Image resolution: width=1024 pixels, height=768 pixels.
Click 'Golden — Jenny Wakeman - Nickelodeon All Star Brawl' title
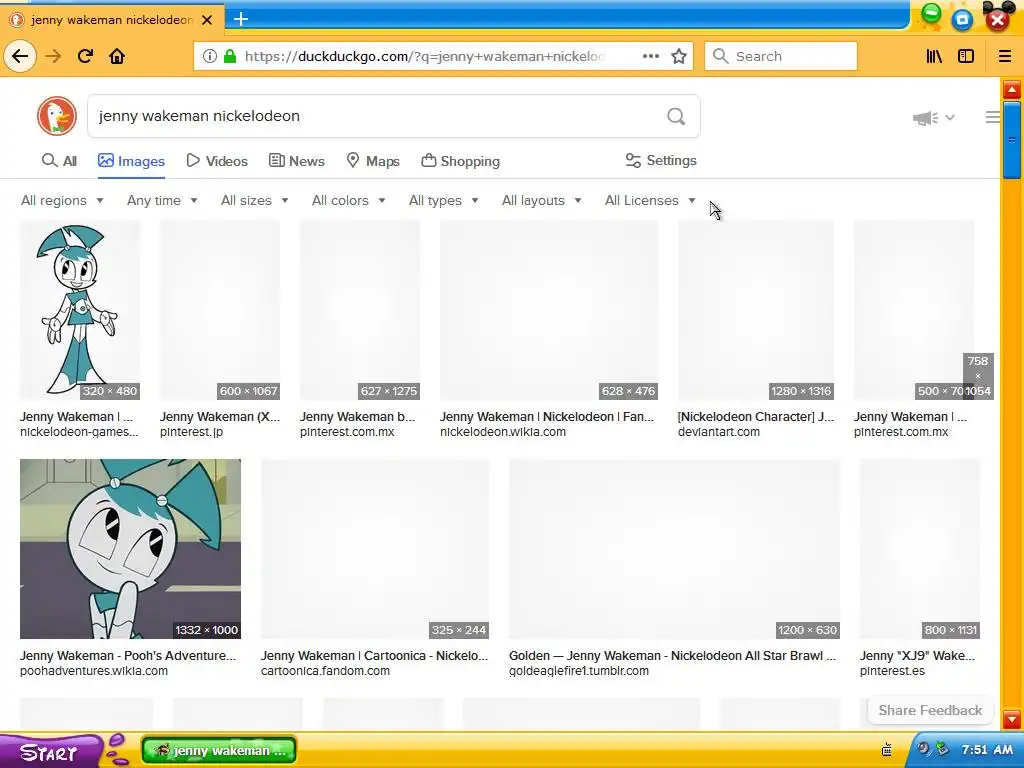(x=672, y=656)
